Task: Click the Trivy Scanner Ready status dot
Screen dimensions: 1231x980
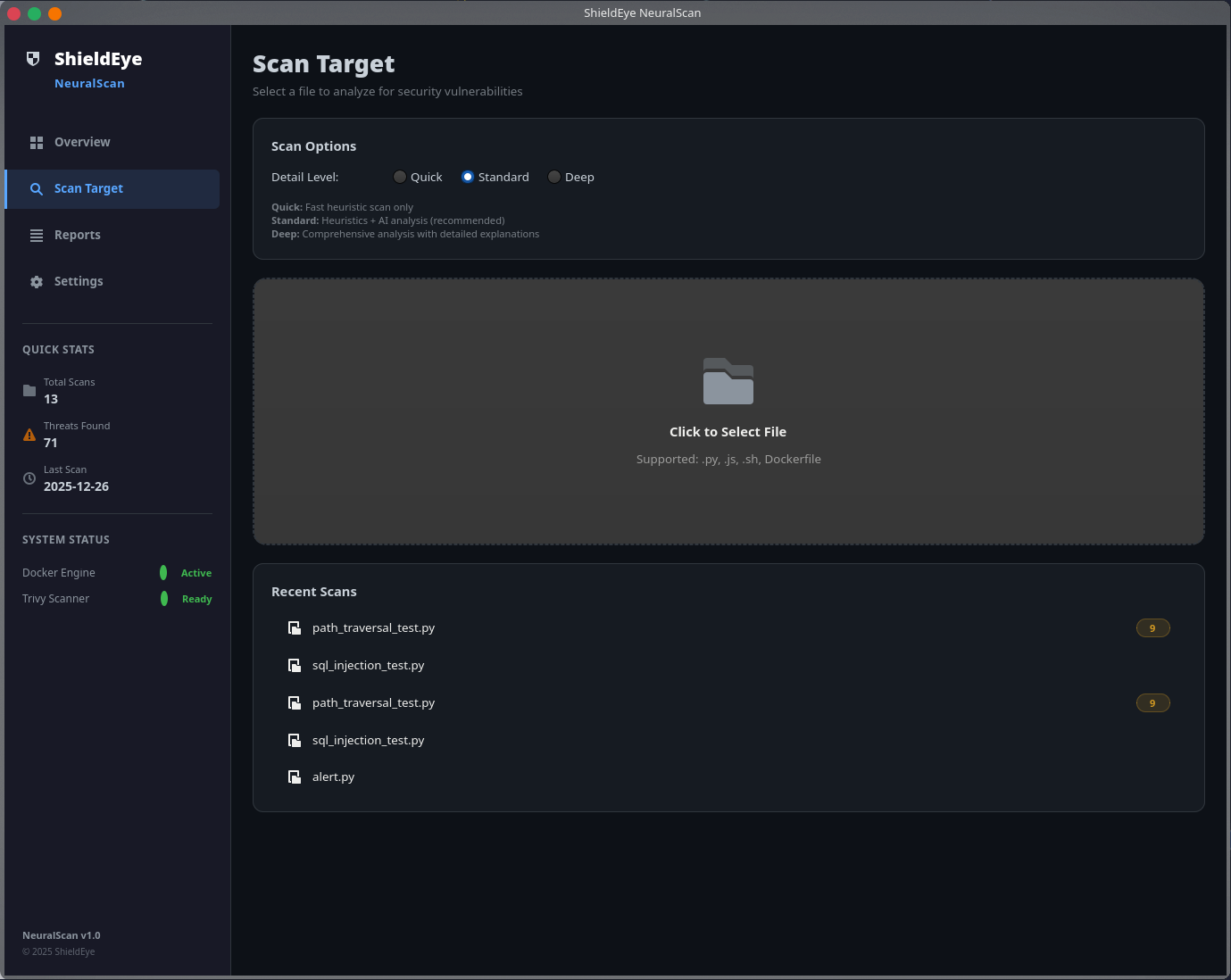Action: pos(163,599)
